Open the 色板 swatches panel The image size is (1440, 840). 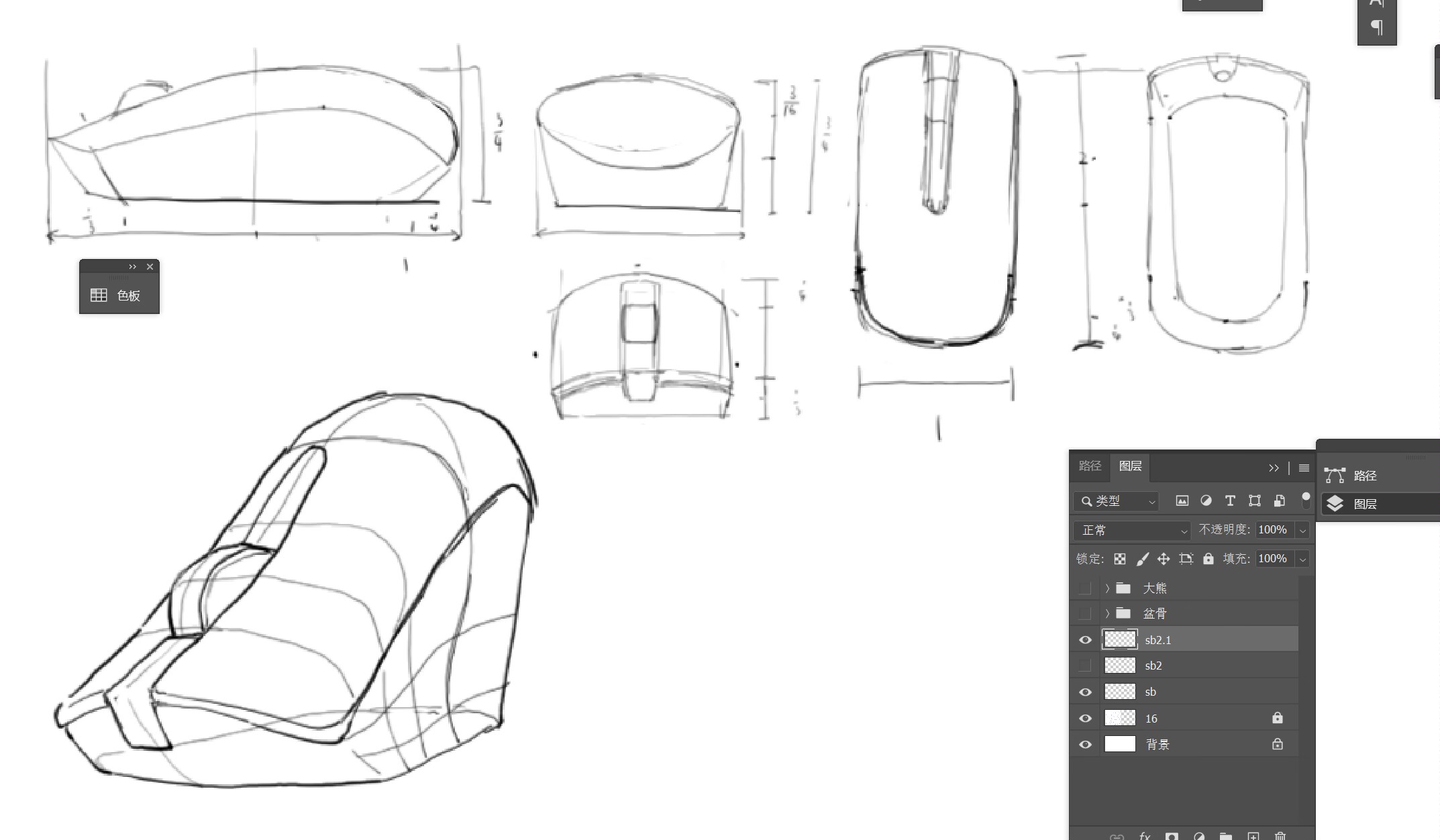[119, 295]
